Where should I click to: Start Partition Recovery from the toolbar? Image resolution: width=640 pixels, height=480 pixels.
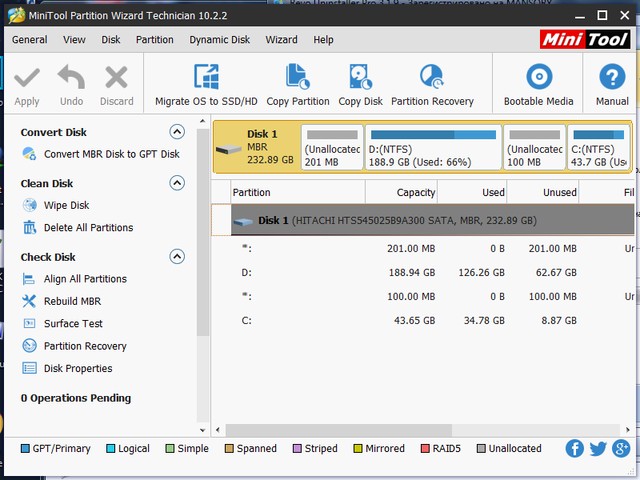(x=432, y=78)
